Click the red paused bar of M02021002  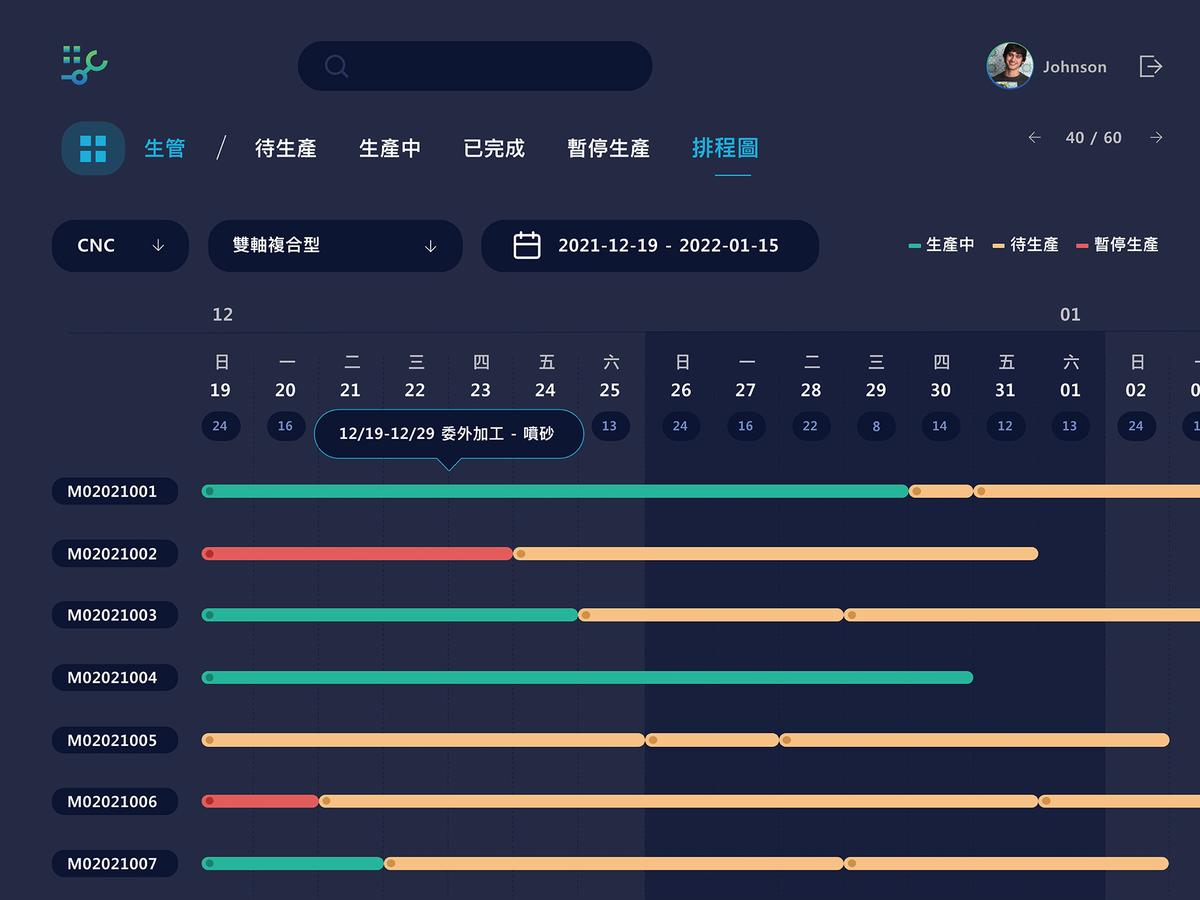357,554
